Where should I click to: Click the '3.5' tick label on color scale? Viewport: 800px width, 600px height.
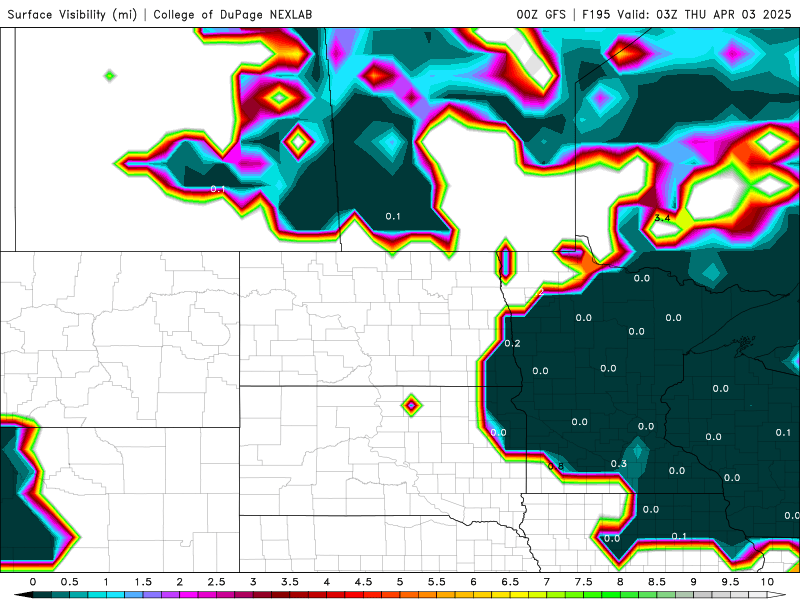pyautogui.click(x=290, y=582)
